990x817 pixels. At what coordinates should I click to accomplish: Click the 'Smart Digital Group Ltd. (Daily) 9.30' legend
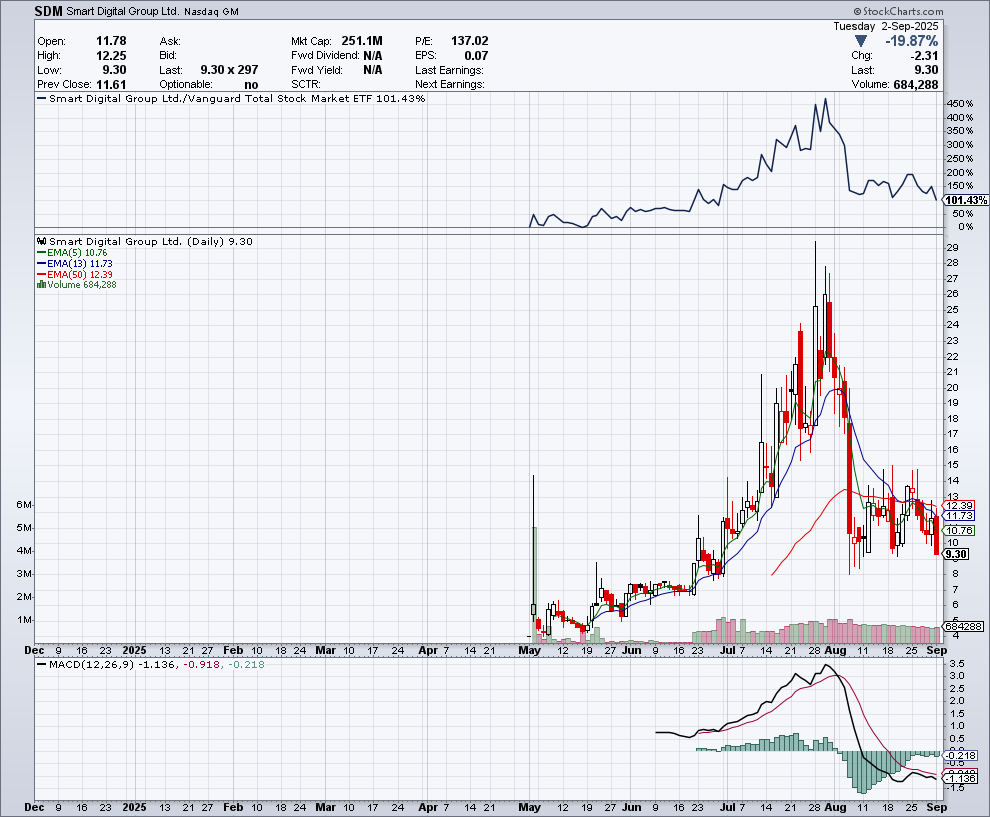[151, 241]
